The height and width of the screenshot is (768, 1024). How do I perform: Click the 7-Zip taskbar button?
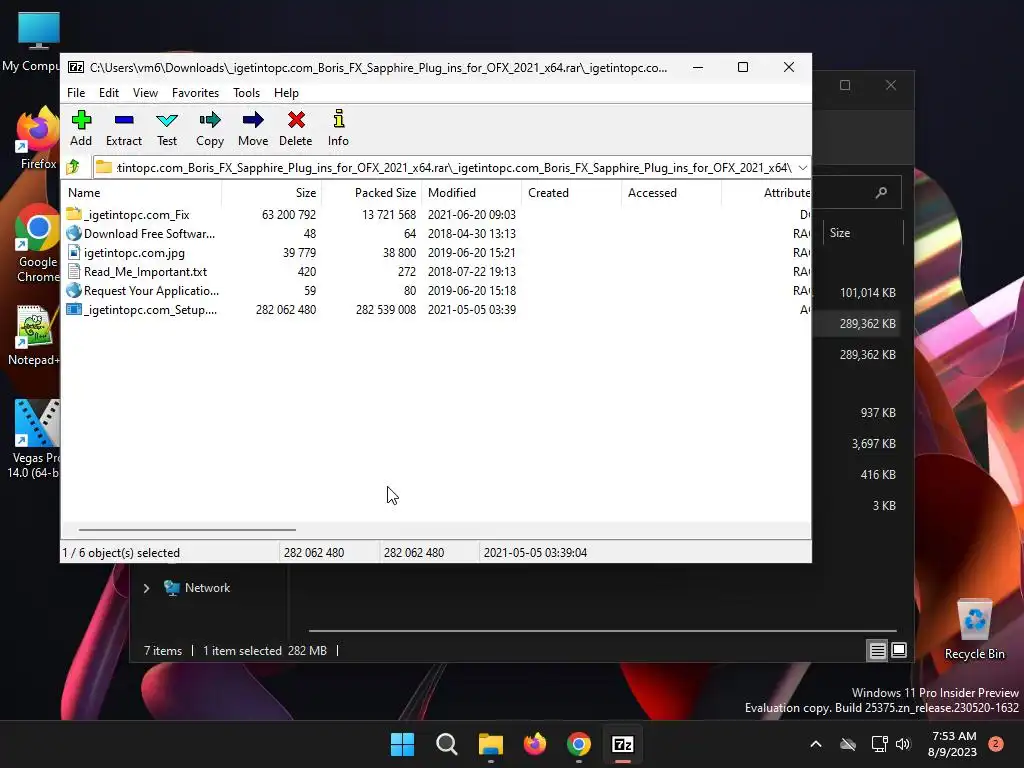(623, 744)
